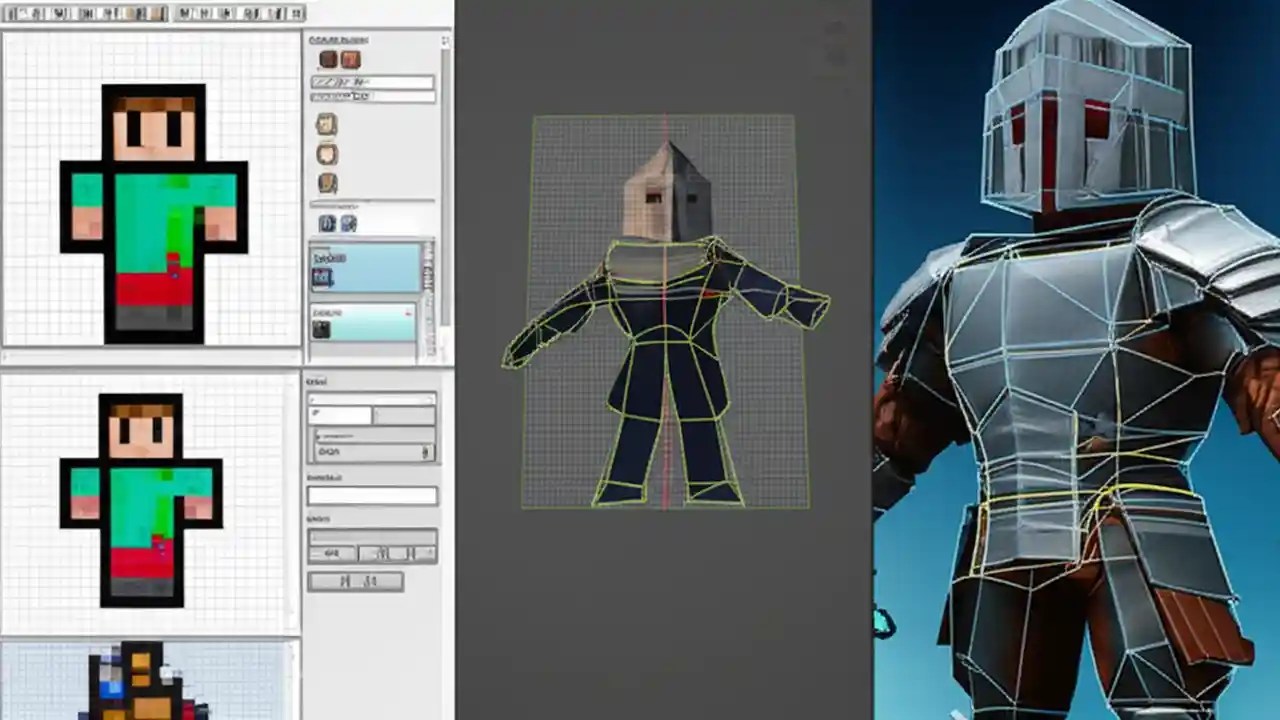Select the dark brown block icon in Color Blocks panel
1280x720 pixels.
[329, 59]
